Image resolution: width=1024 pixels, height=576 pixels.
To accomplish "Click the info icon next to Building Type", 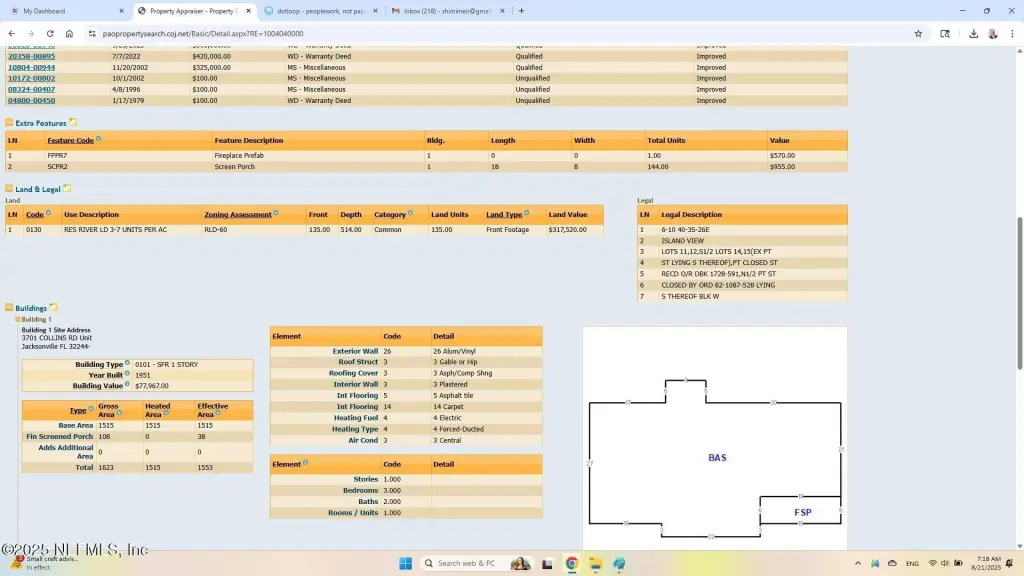I will click(x=127, y=364).
